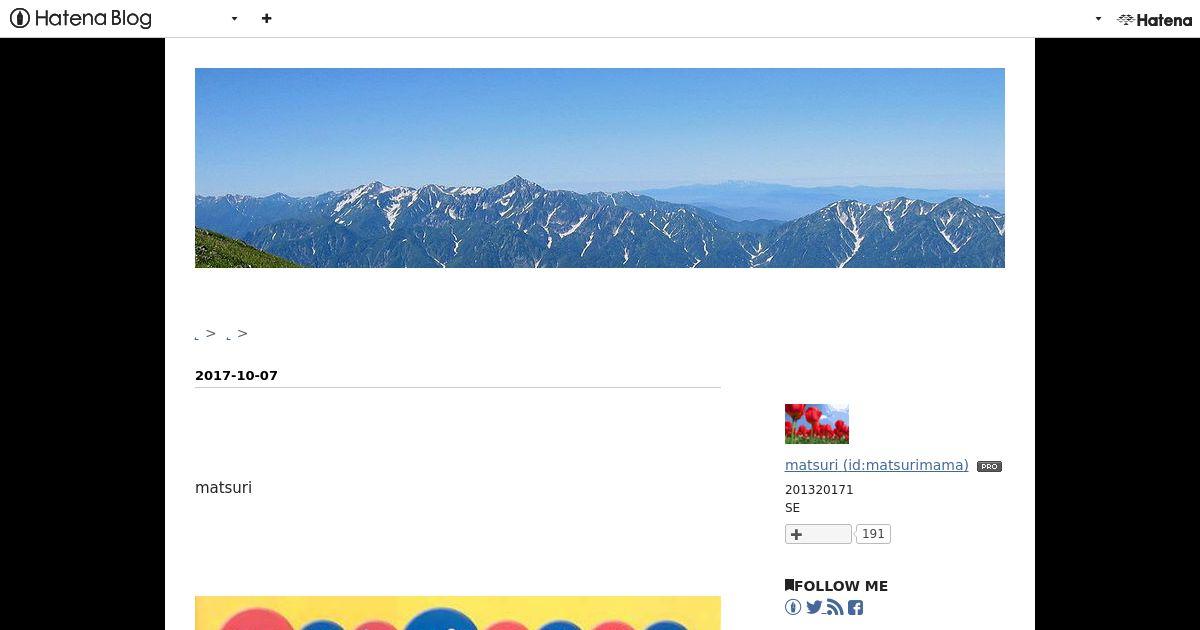The height and width of the screenshot is (630, 1200).
Task: Open the dropdown next to Hatena Blog
Action: 234,19
